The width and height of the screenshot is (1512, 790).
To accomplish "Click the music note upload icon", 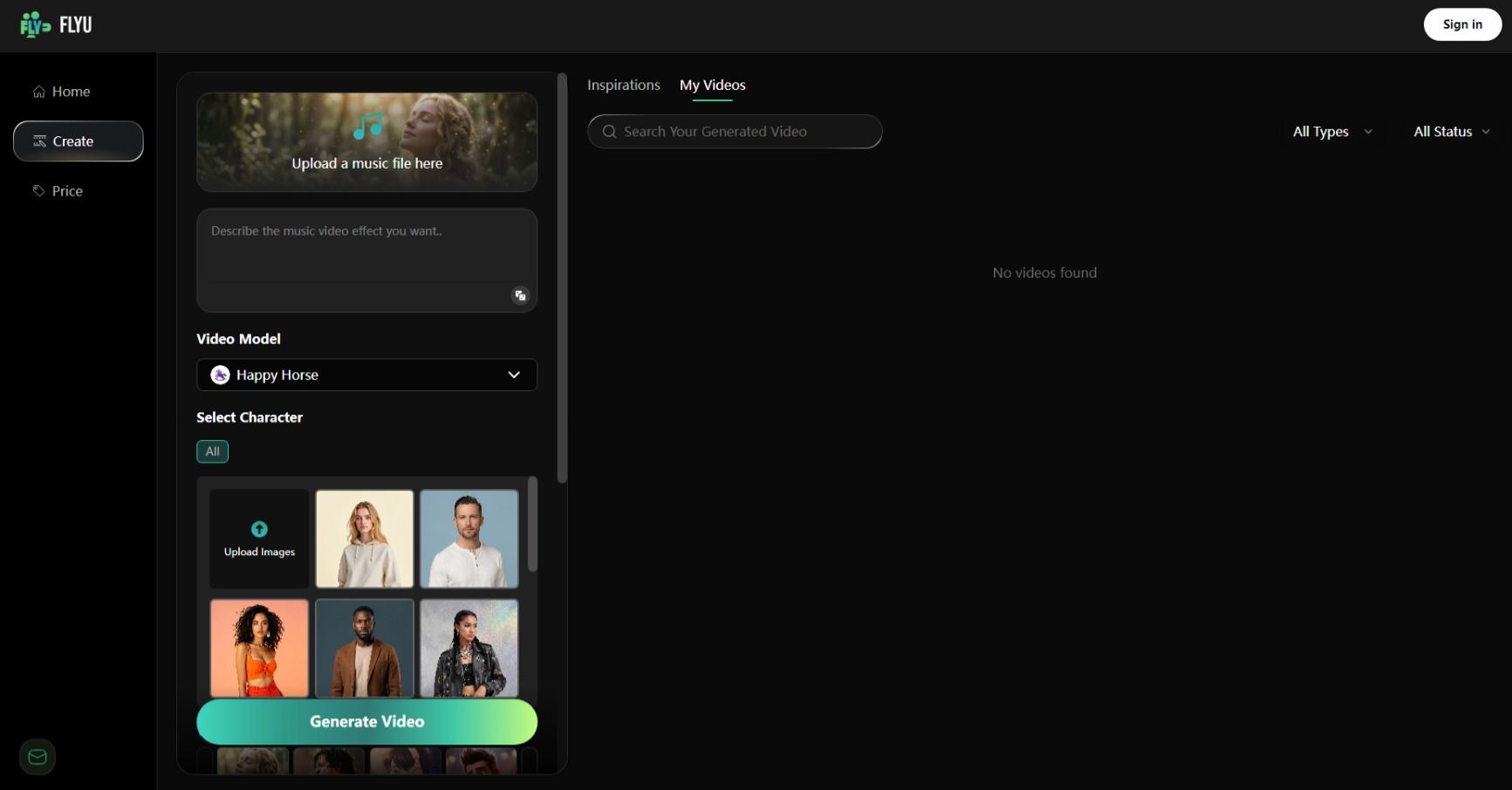I will click(x=367, y=127).
